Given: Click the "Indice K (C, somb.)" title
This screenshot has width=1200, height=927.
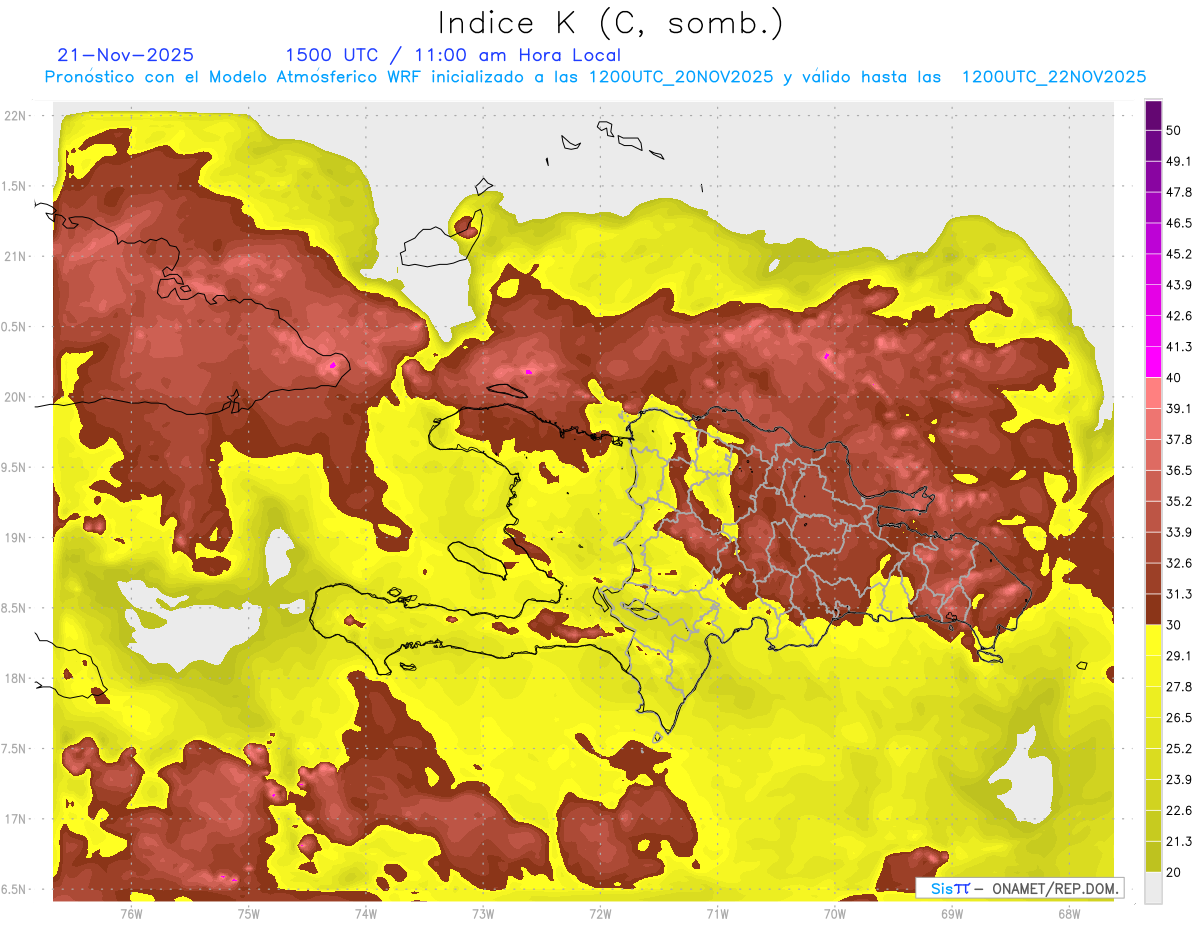Looking at the screenshot, I should [610, 23].
